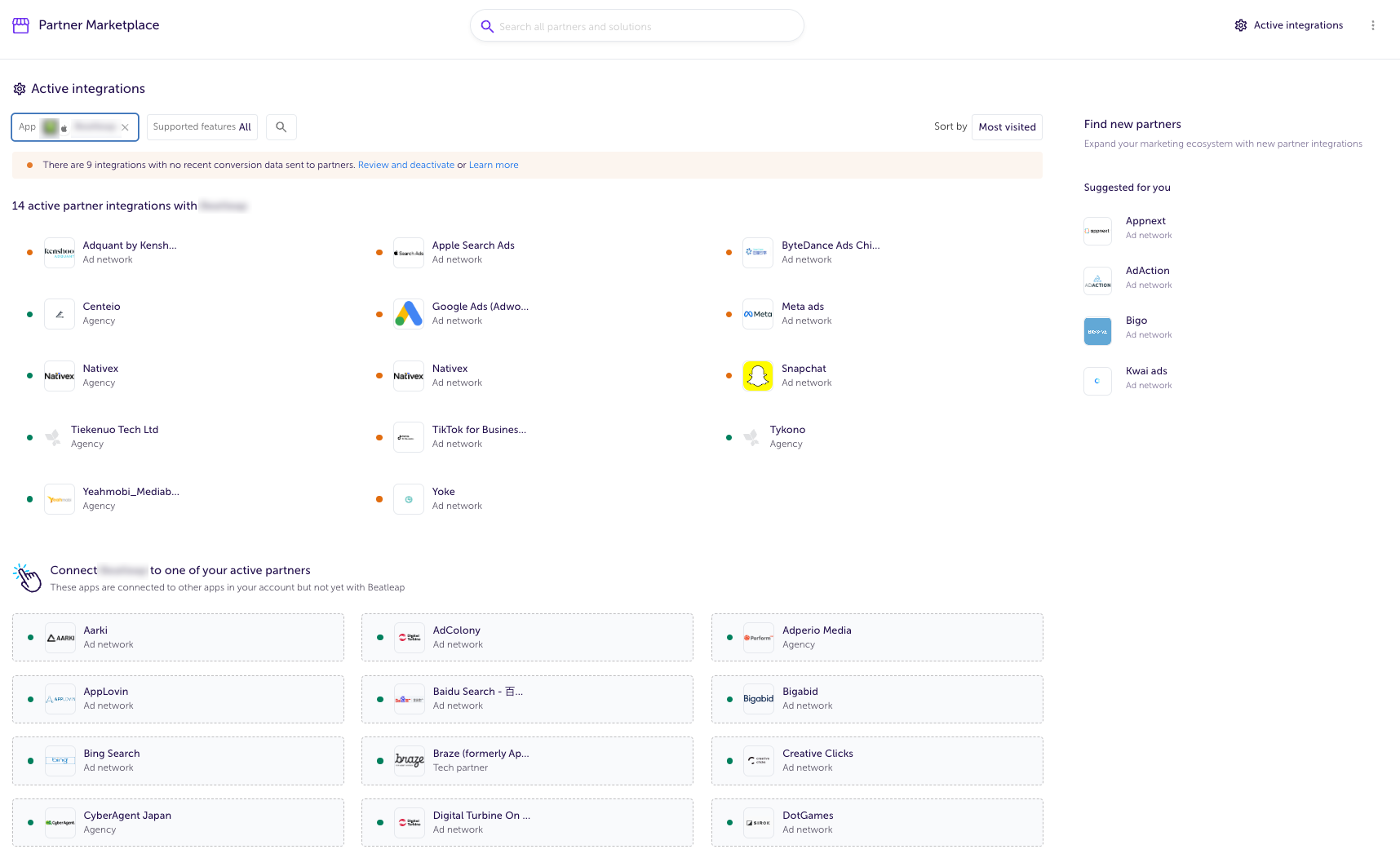Screen dimensions: 1400x858
Task: Click the search all partners field
Action: click(636, 26)
